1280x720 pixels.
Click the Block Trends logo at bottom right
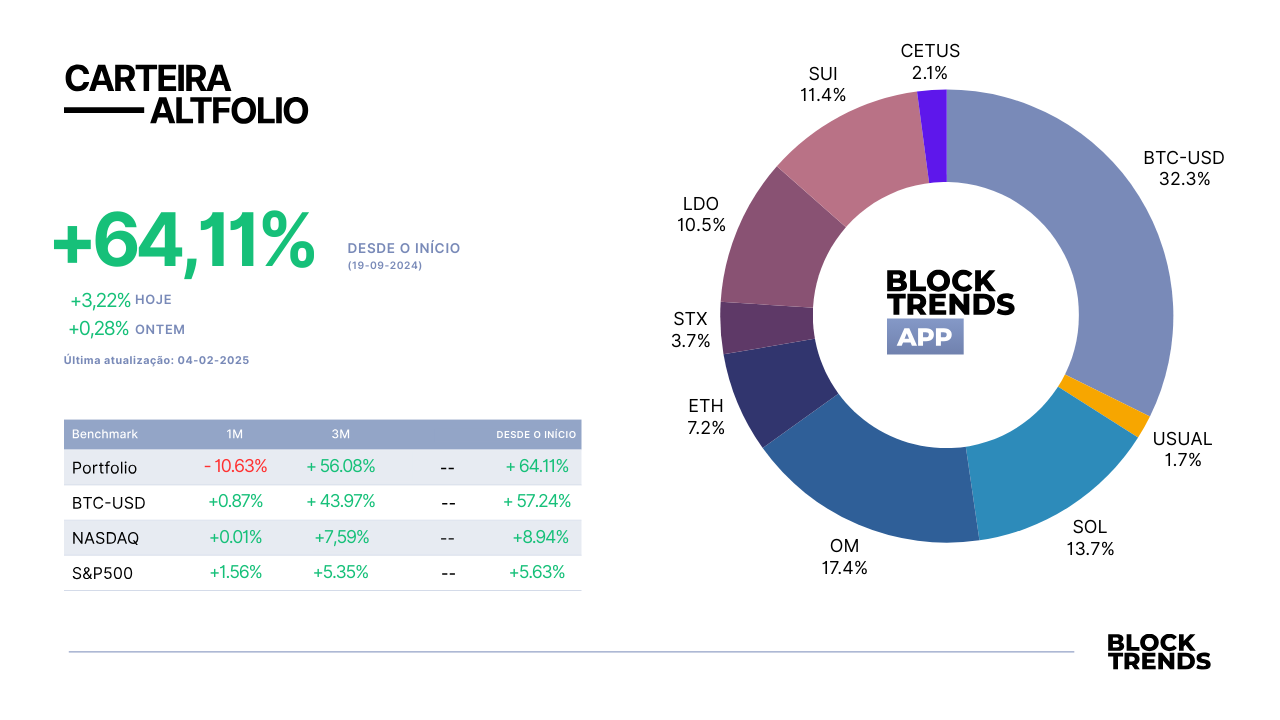tap(1159, 652)
